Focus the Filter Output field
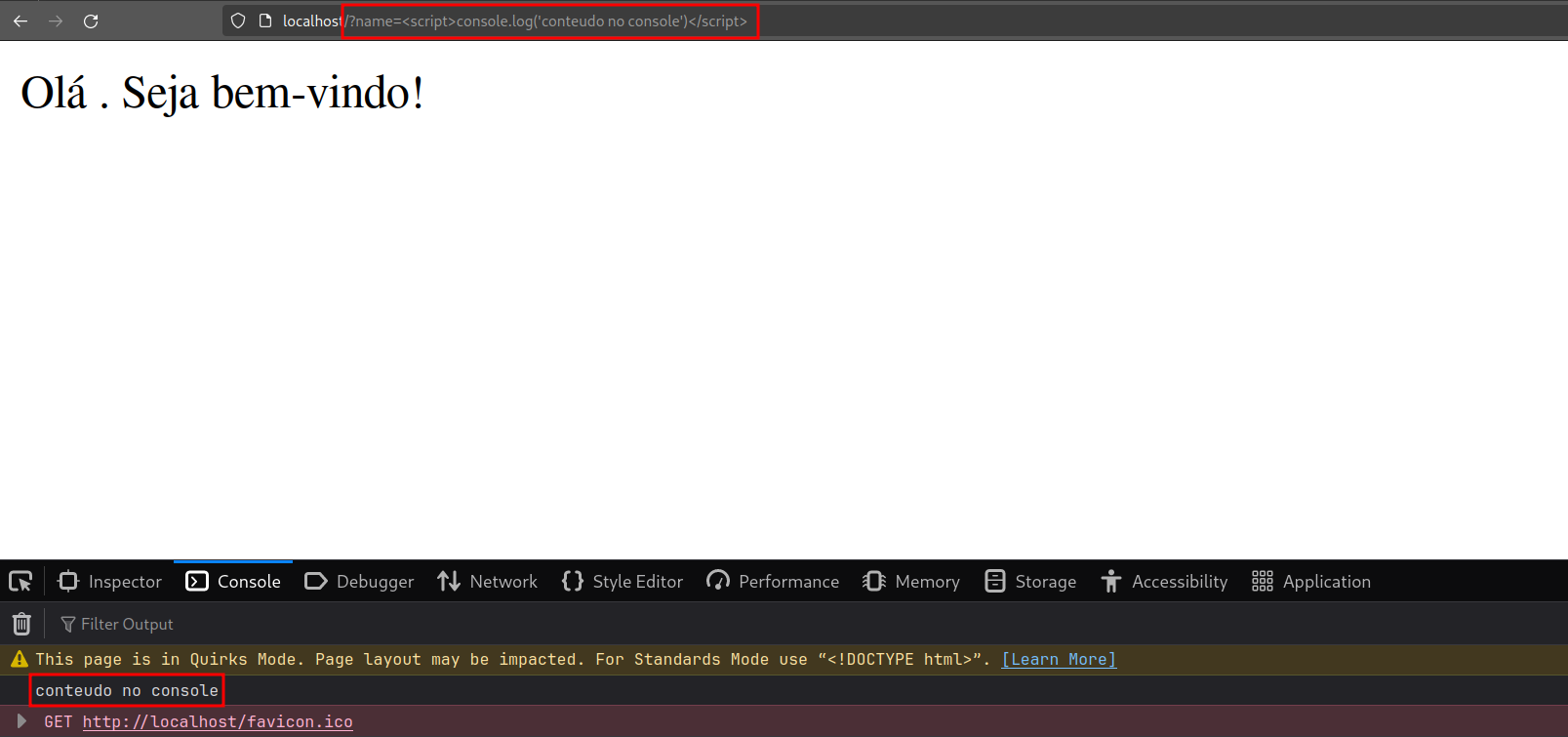The width and height of the screenshot is (1568, 737). [127, 625]
